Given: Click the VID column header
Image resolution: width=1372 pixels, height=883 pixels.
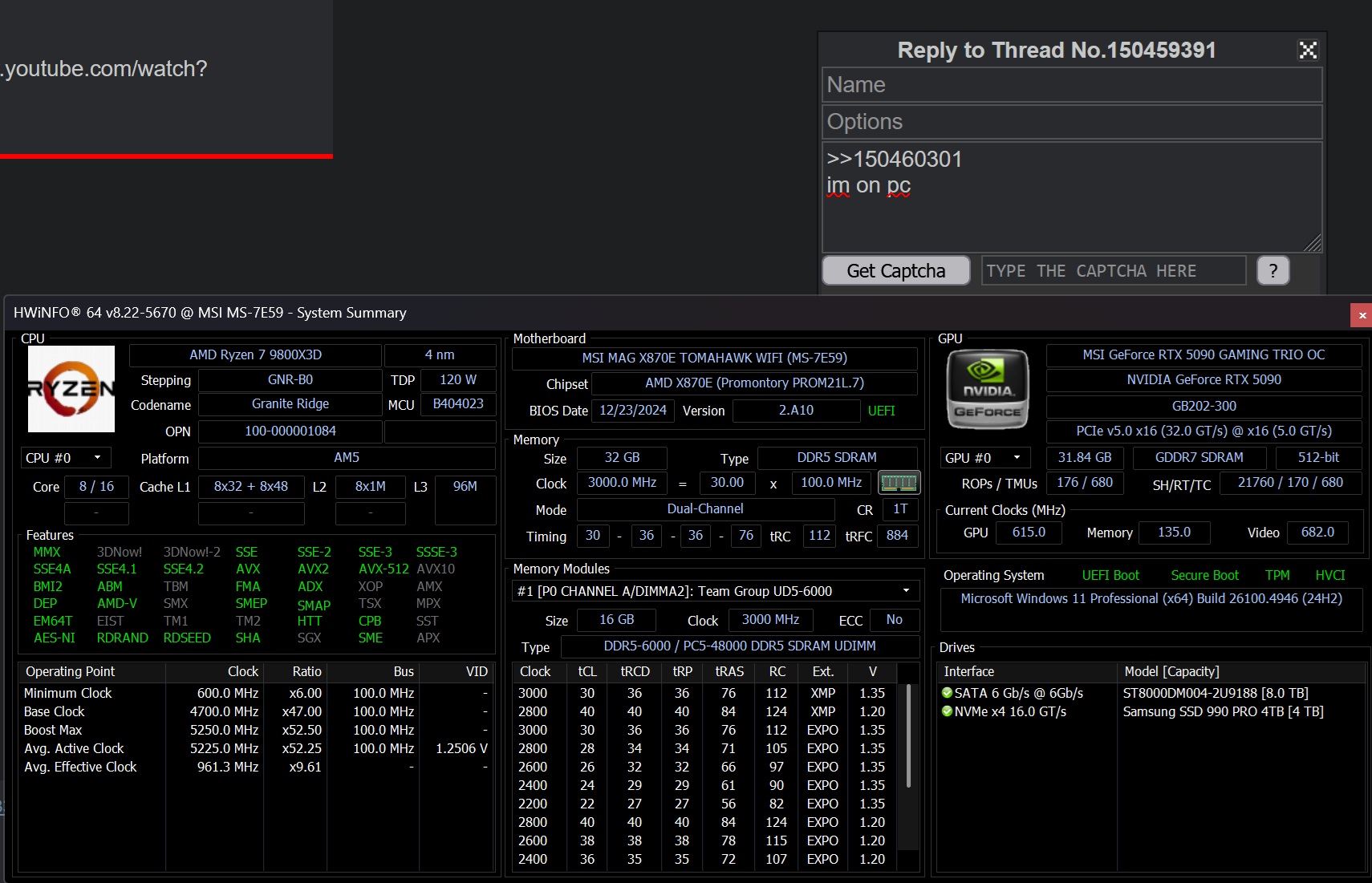Looking at the screenshot, I should pos(455,671).
